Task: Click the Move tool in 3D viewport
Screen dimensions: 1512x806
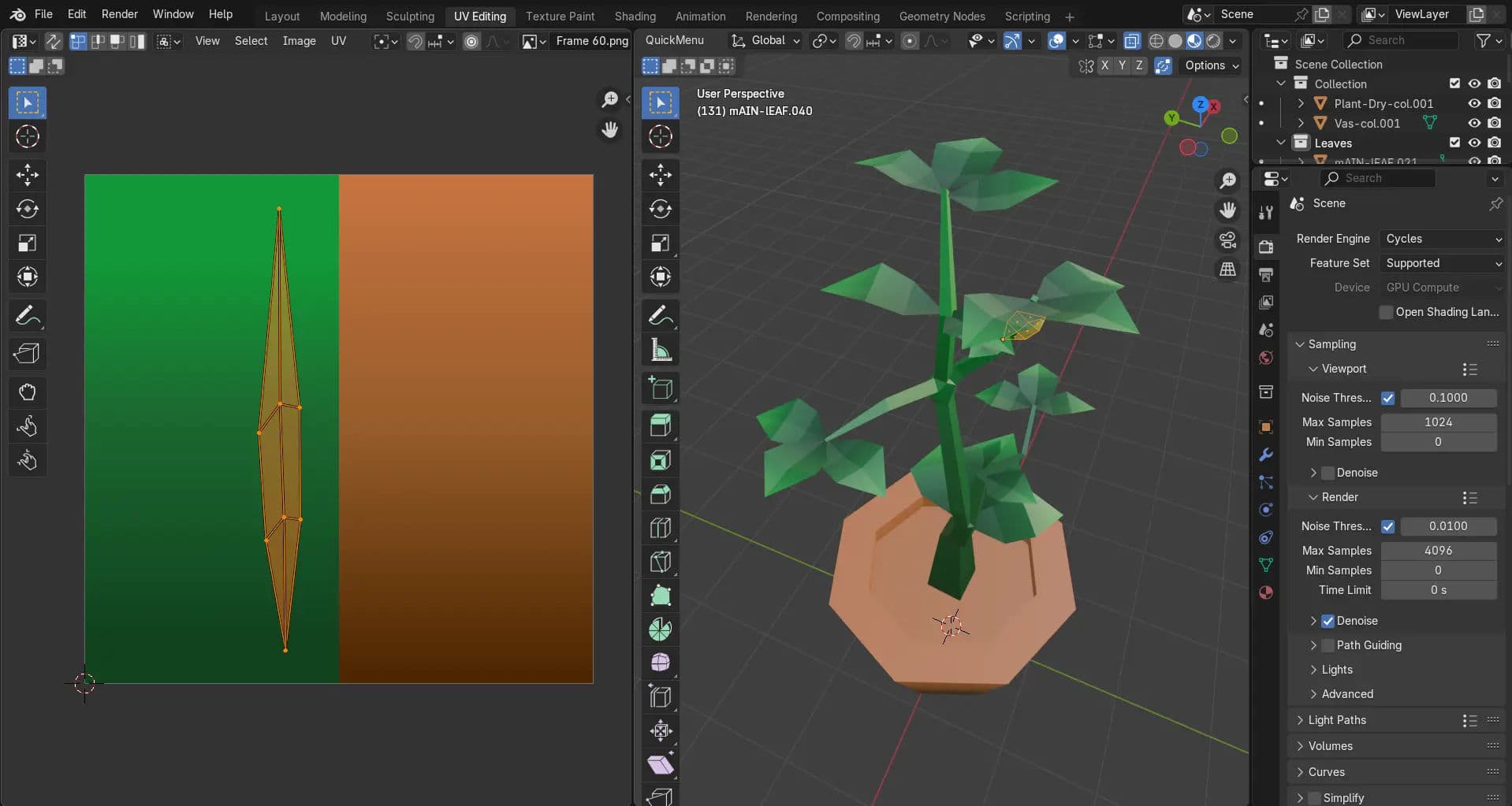Action: (x=661, y=175)
